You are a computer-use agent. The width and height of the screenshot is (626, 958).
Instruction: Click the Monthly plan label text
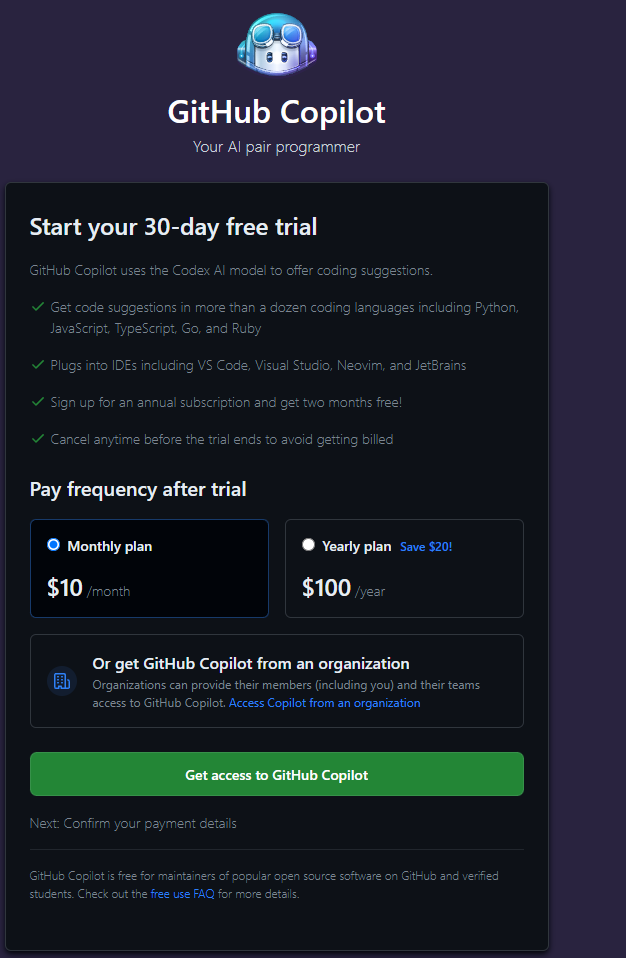pos(110,546)
